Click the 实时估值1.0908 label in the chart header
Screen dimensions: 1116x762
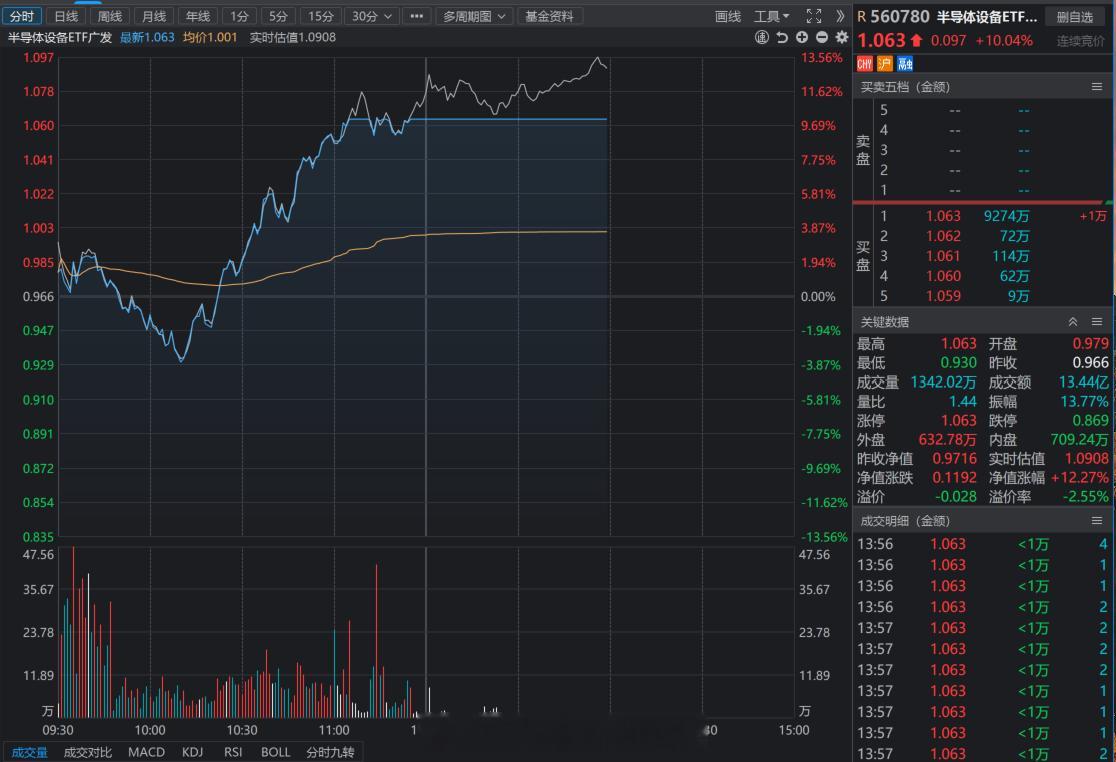pos(293,37)
